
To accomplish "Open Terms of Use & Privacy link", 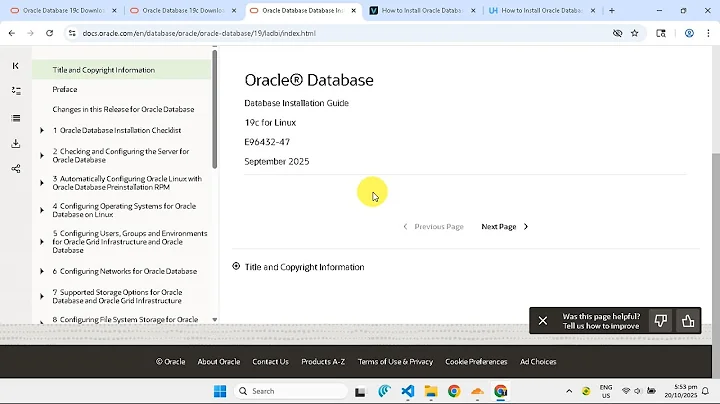I will pos(395,362).
